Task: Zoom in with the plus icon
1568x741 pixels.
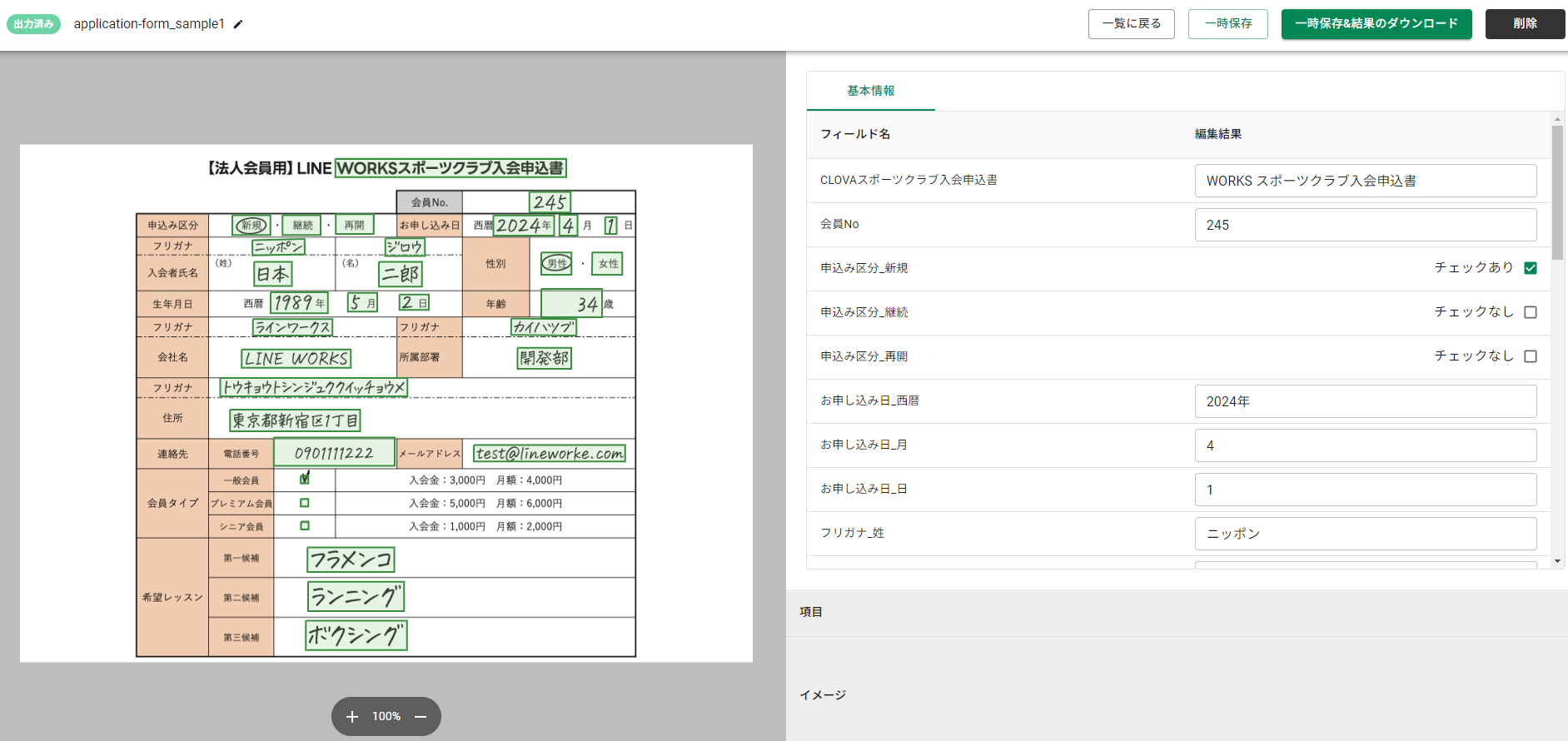Action: click(x=352, y=717)
